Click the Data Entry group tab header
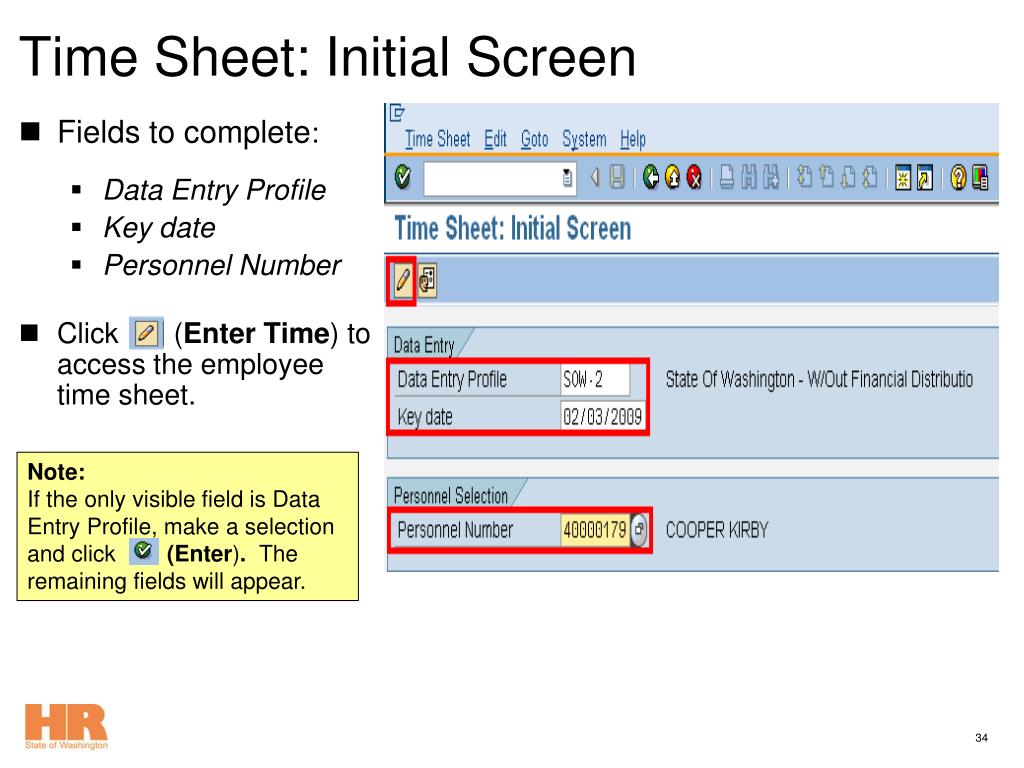1024x768 pixels. point(424,345)
